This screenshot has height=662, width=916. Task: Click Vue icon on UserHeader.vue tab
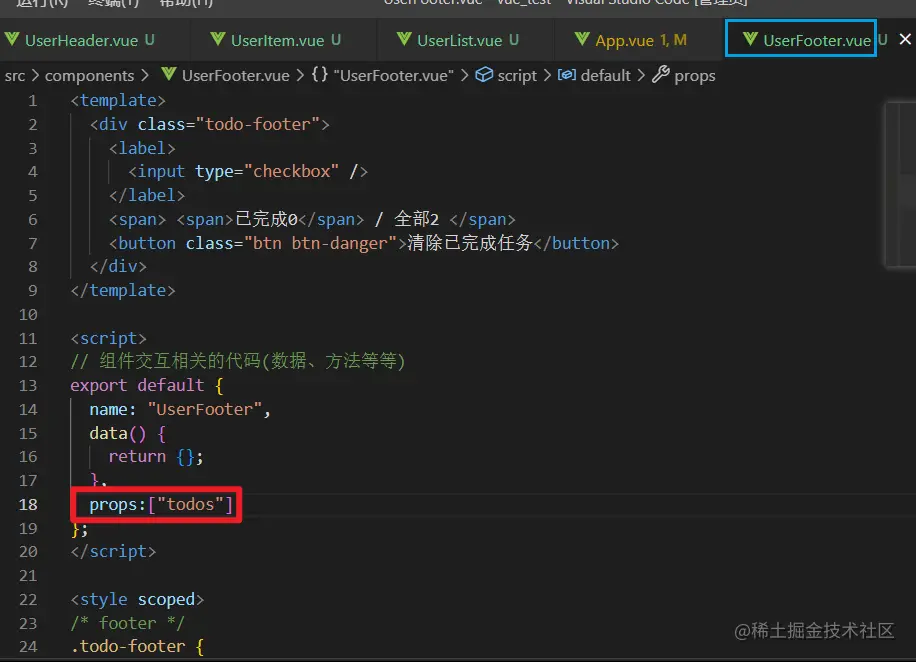coord(12,40)
